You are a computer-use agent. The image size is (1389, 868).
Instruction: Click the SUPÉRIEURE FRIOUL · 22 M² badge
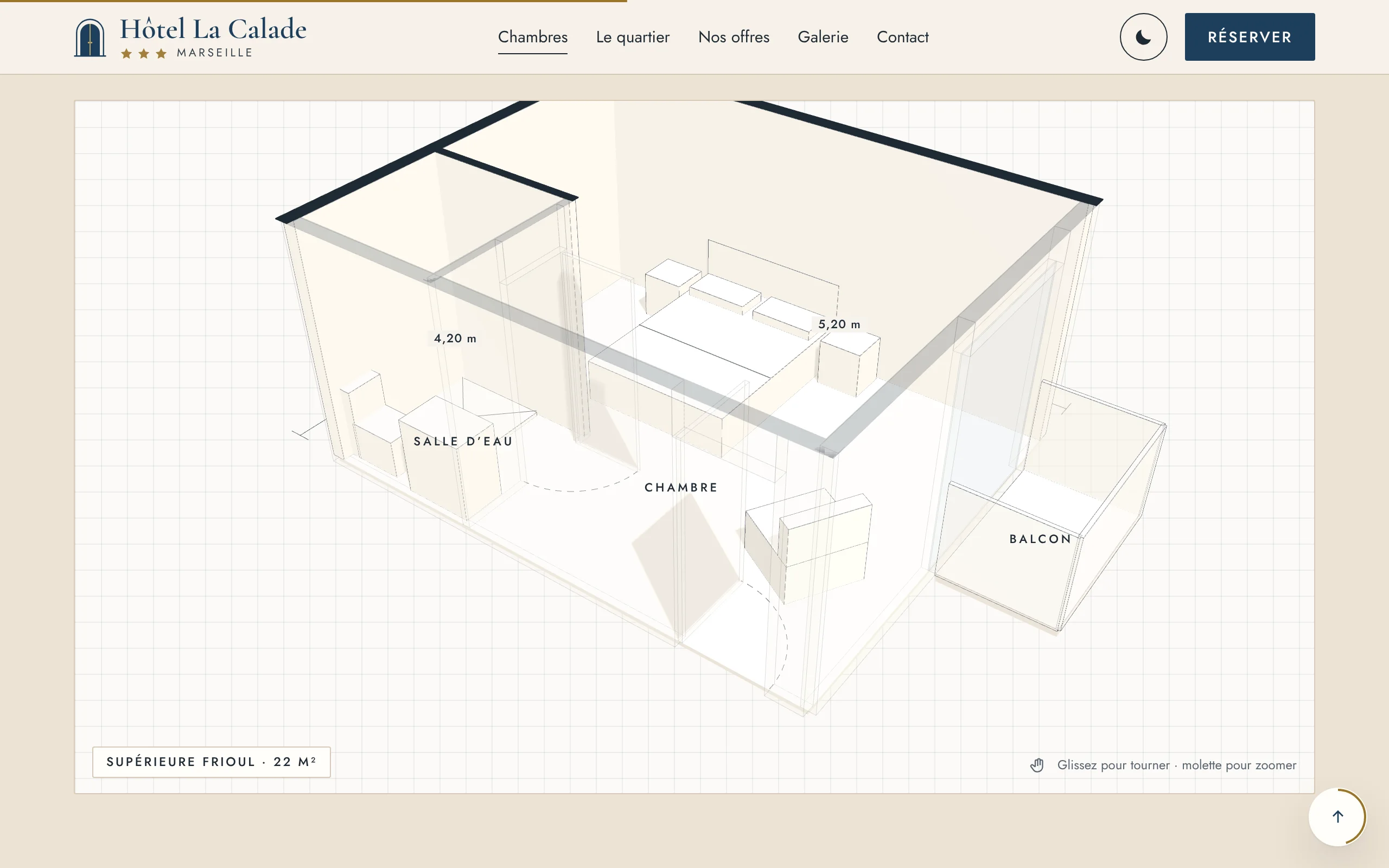tap(211, 762)
